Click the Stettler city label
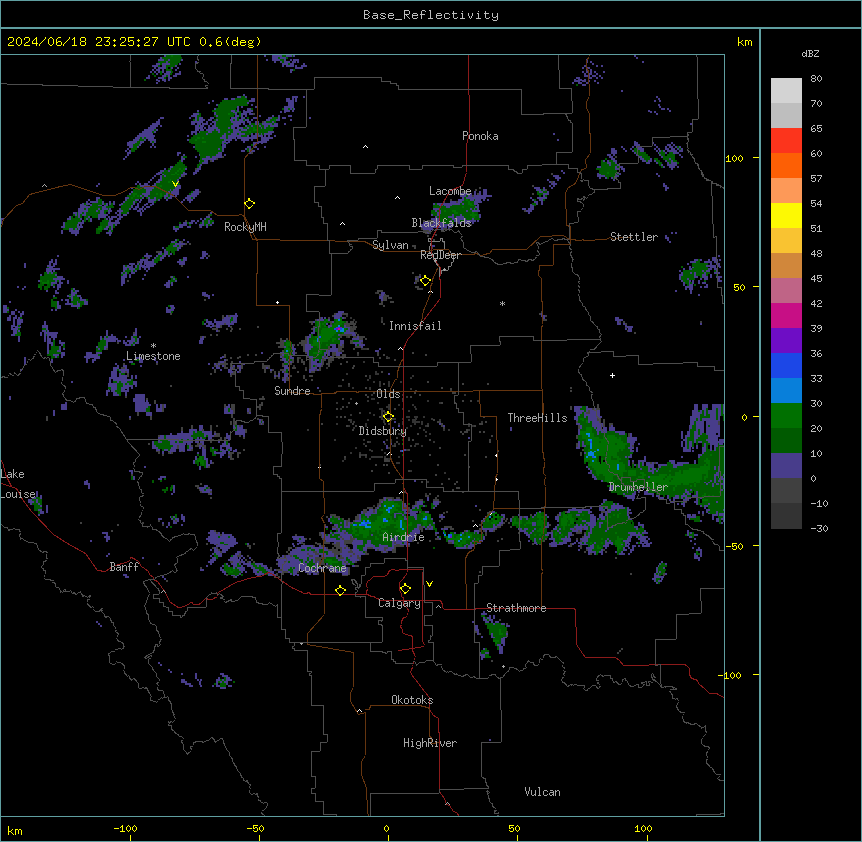The image size is (862, 842). coord(634,237)
